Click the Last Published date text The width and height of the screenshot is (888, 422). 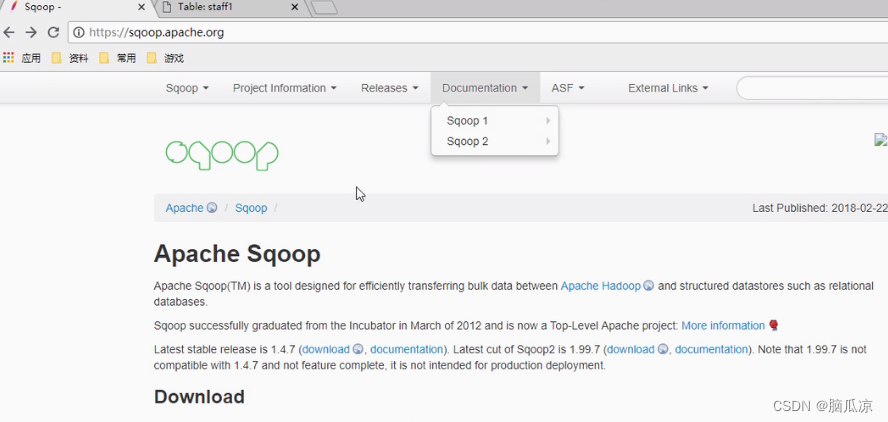pyautogui.click(x=820, y=208)
